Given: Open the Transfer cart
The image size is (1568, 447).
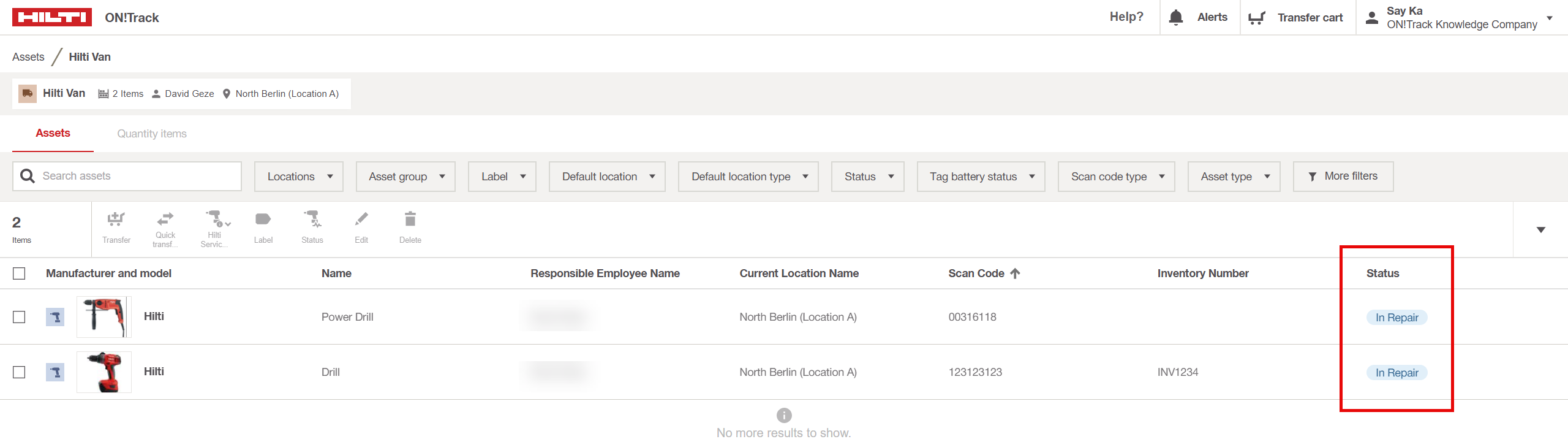Looking at the screenshot, I should click(1296, 18).
